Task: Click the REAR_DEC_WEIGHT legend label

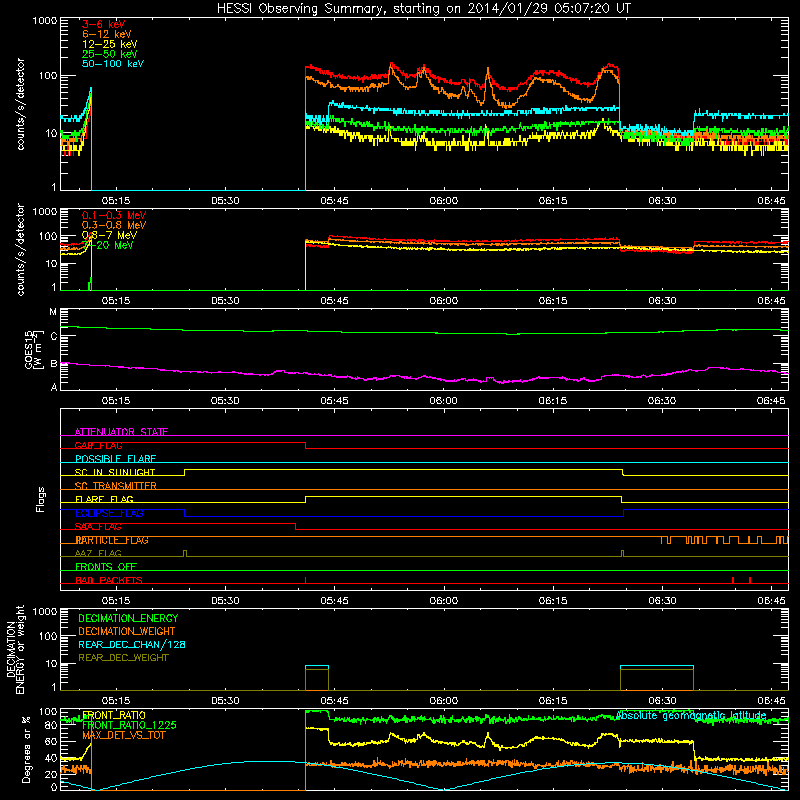Action: [123, 658]
